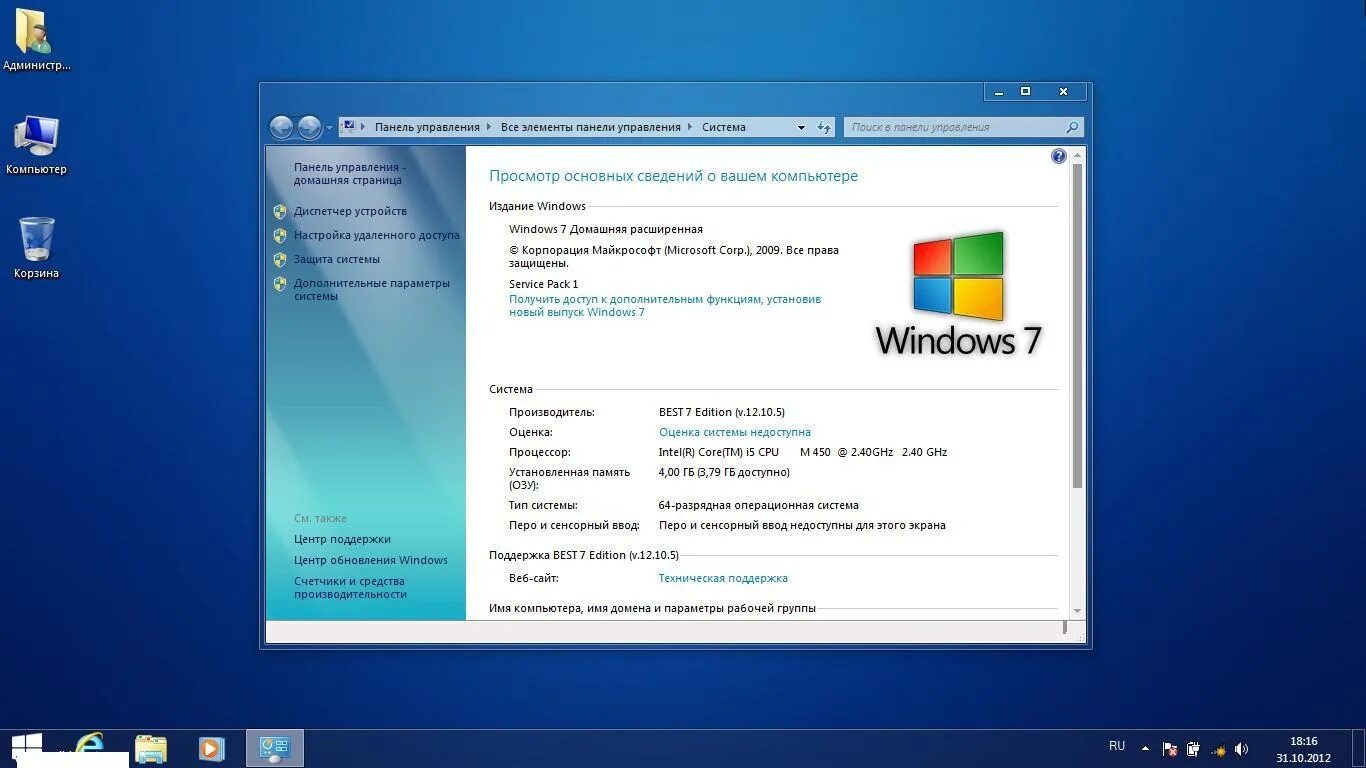Open Администратор folder on desktop
The height and width of the screenshot is (768, 1366).
click(36, 40)
